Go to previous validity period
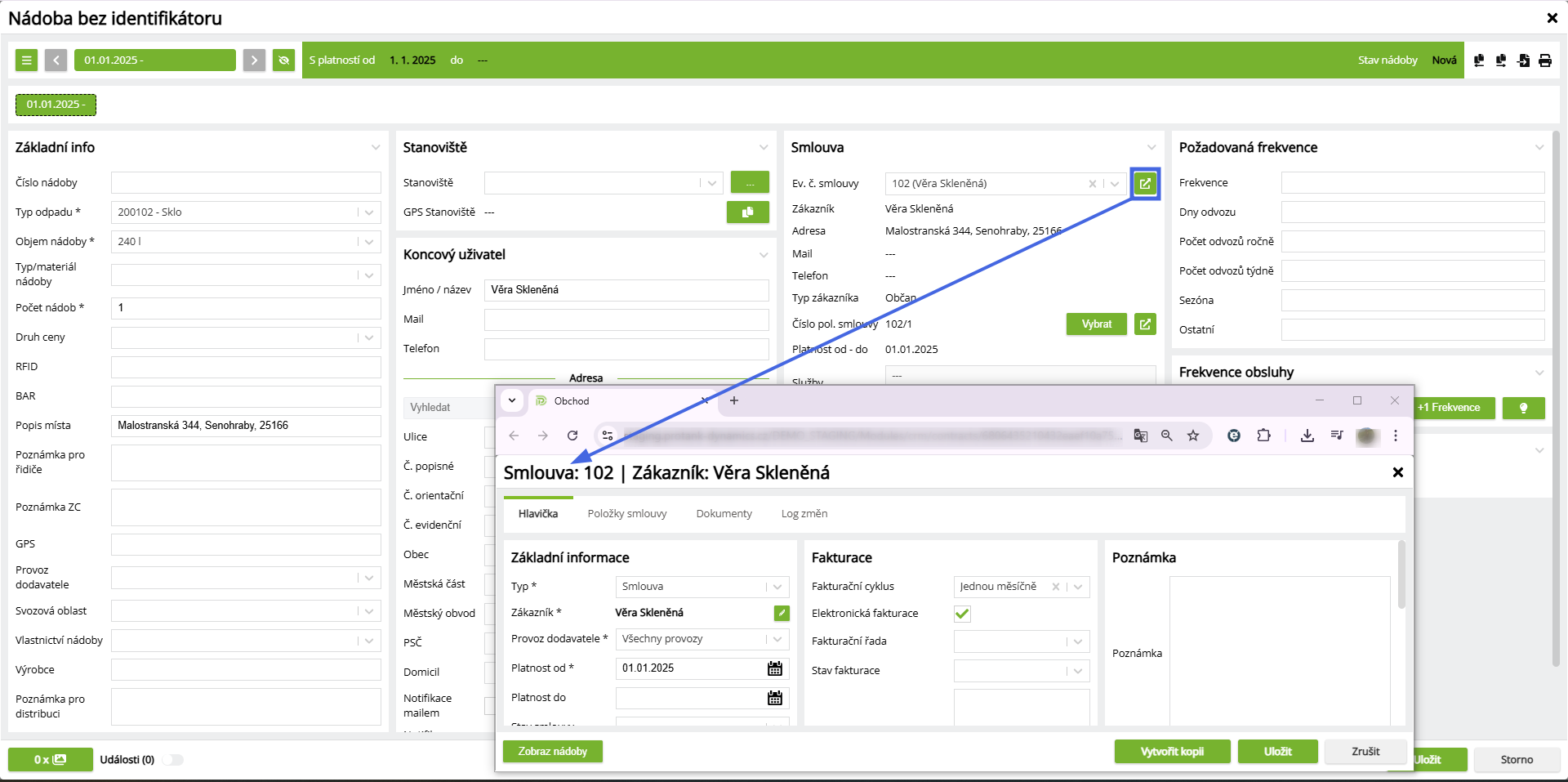Viewport: 1568px width, 782px height. (x=56, y=60)
